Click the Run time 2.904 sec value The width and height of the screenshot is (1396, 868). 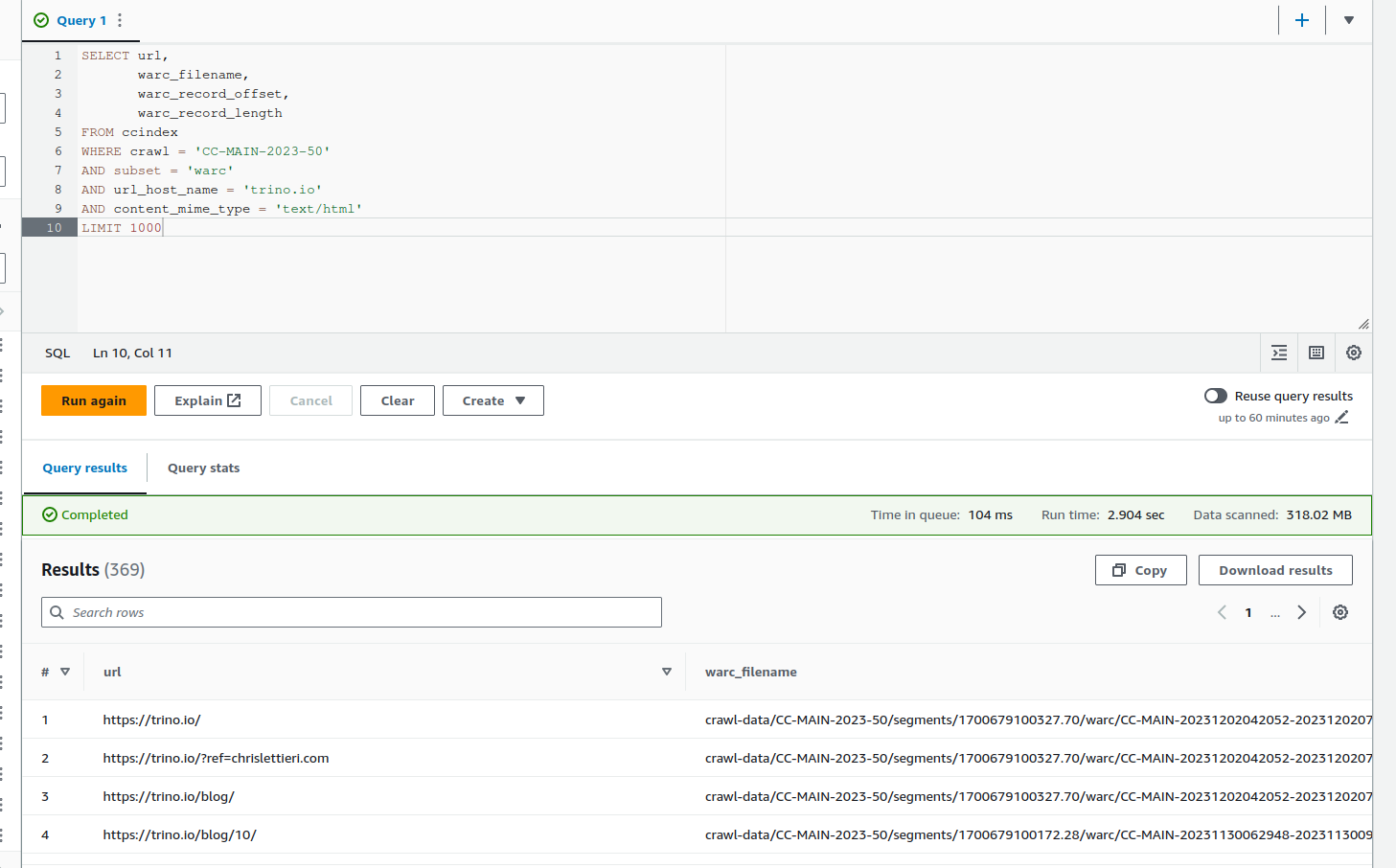pos(1136,514)
